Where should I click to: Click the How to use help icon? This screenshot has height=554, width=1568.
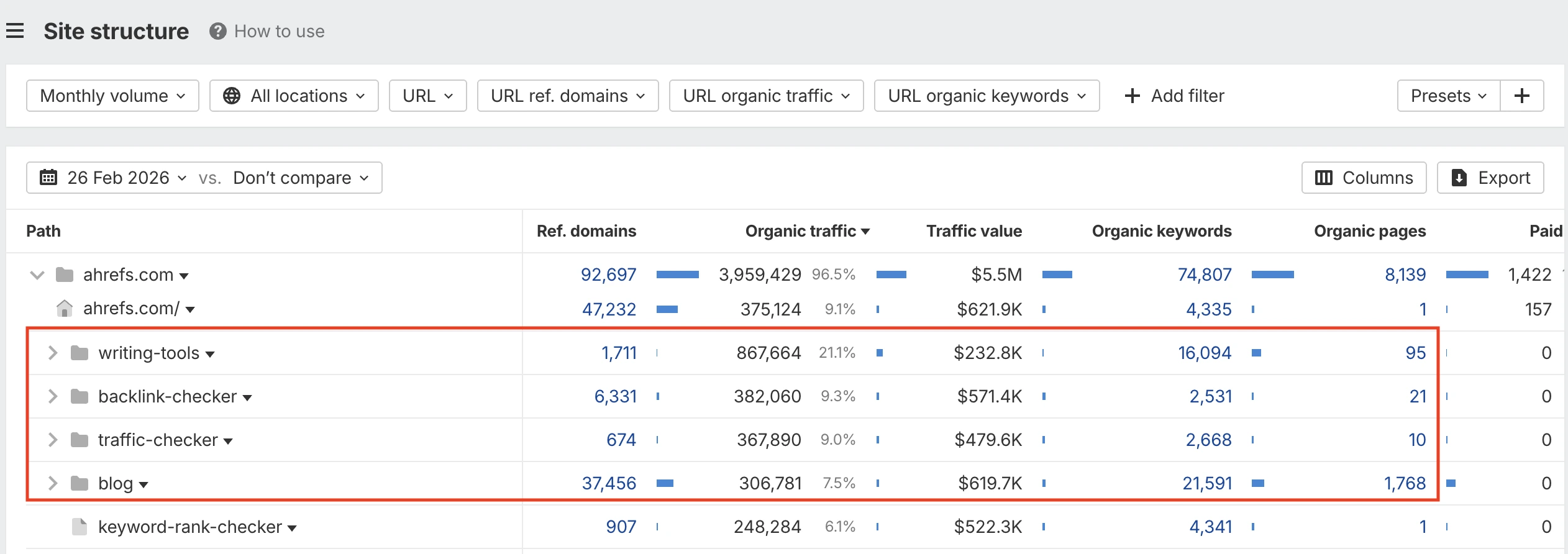(217, 31)
